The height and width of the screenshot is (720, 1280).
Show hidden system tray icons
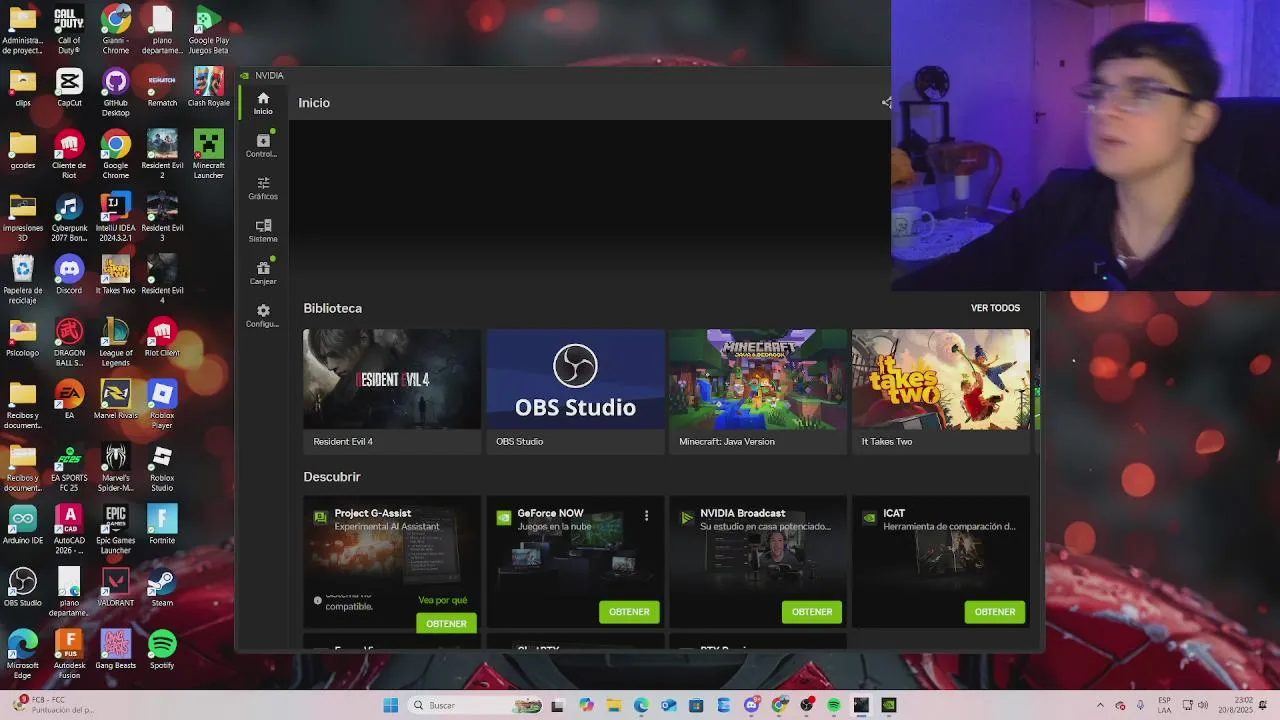(1100, 705)
